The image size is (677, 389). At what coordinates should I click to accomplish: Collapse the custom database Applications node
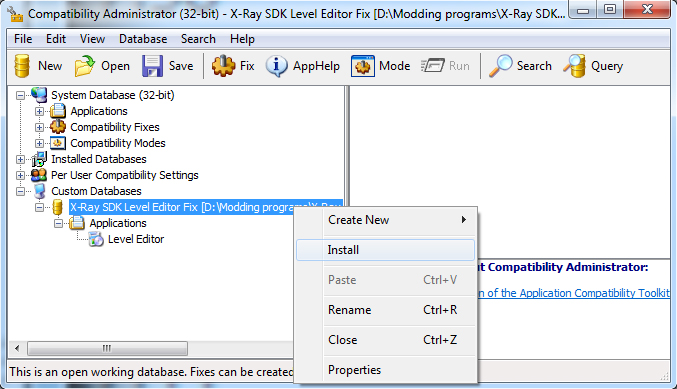[58, 223]
